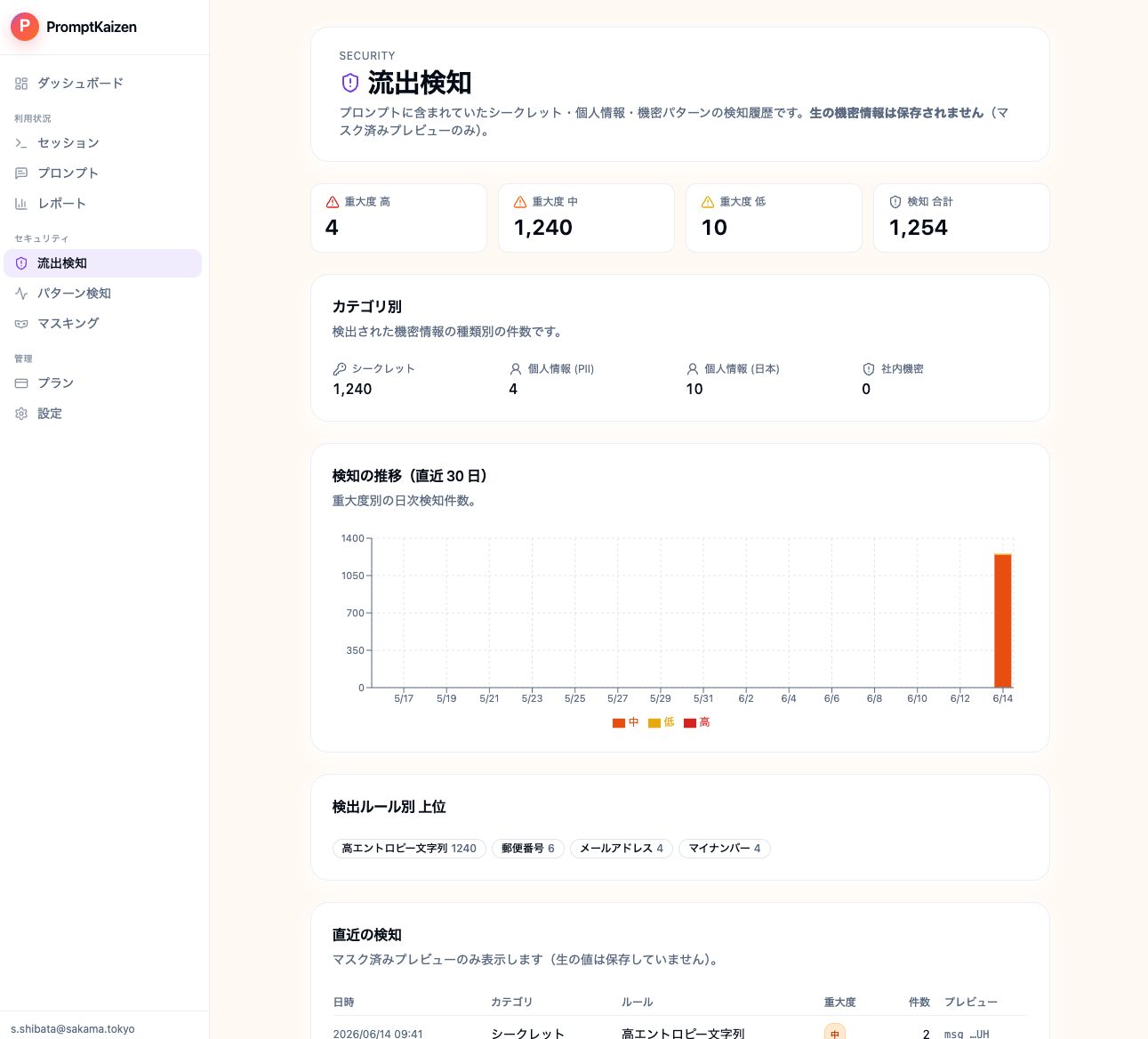This screenshot has width=1148, height=1039.
Task: Click the person icon next to 個人情報 (日本)
Action: point(693,368)
